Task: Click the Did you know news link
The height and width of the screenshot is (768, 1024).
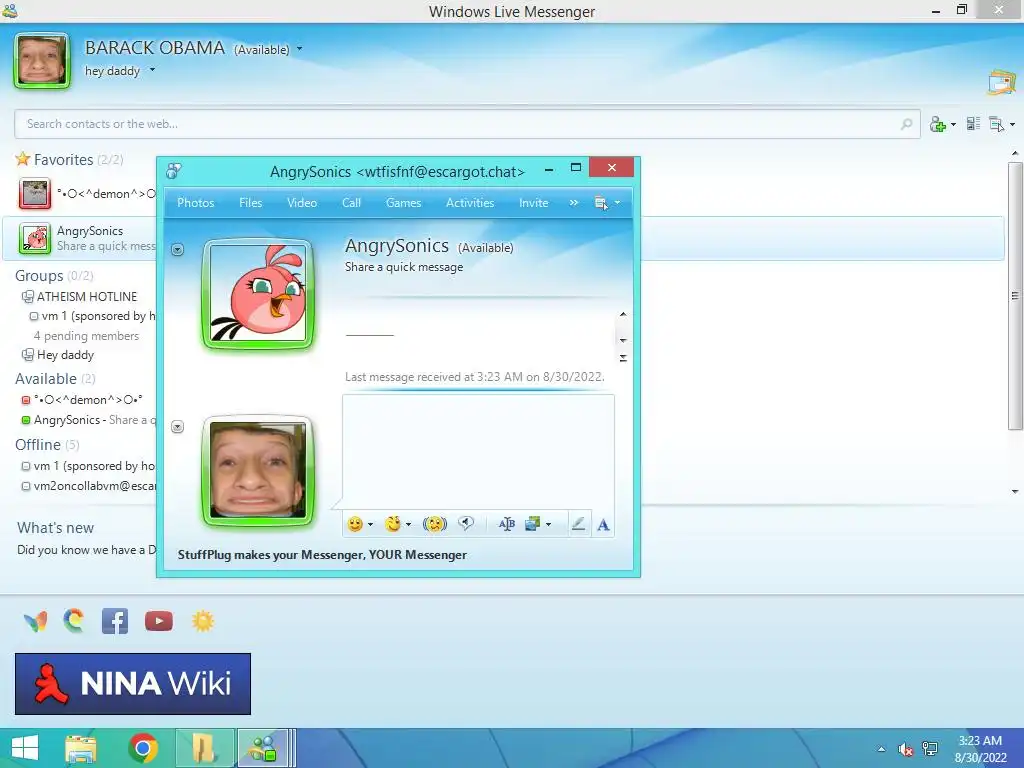Action: pos(87,550)
